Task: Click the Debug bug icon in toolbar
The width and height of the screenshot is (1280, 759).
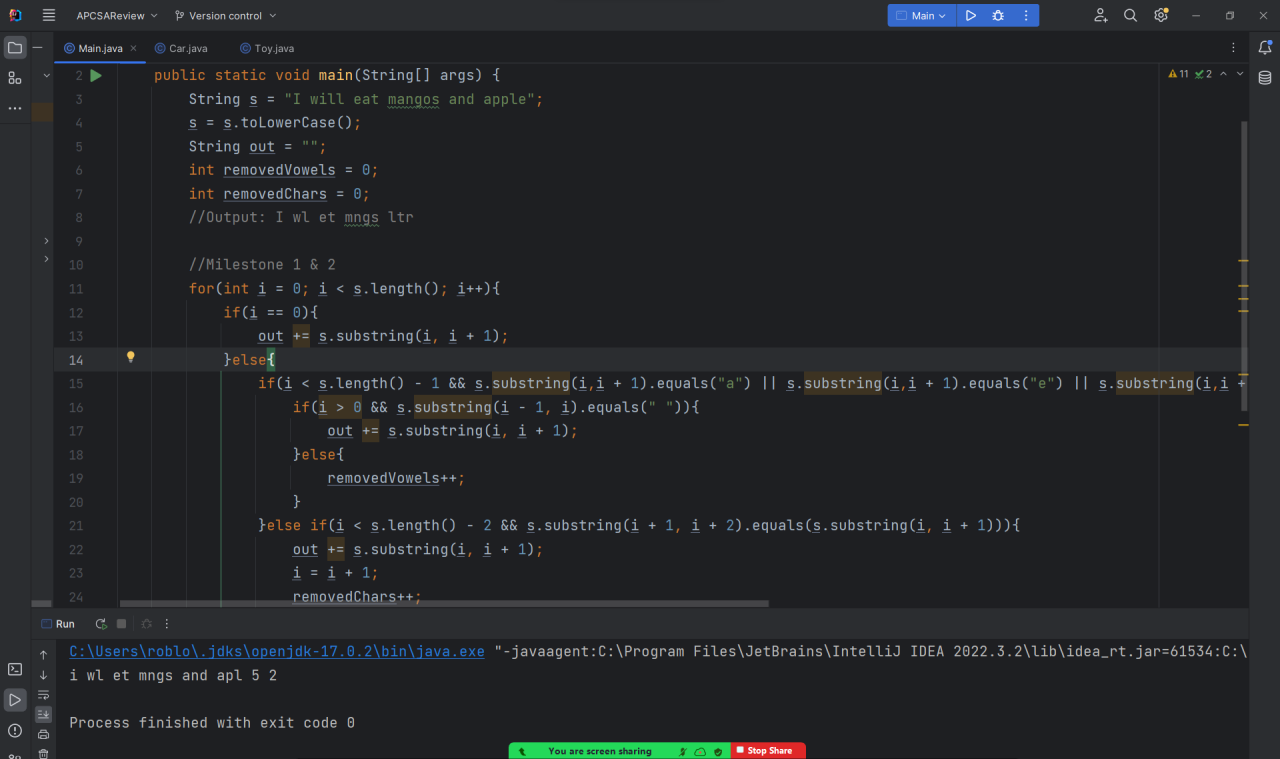Action: [x=998, y=16]
